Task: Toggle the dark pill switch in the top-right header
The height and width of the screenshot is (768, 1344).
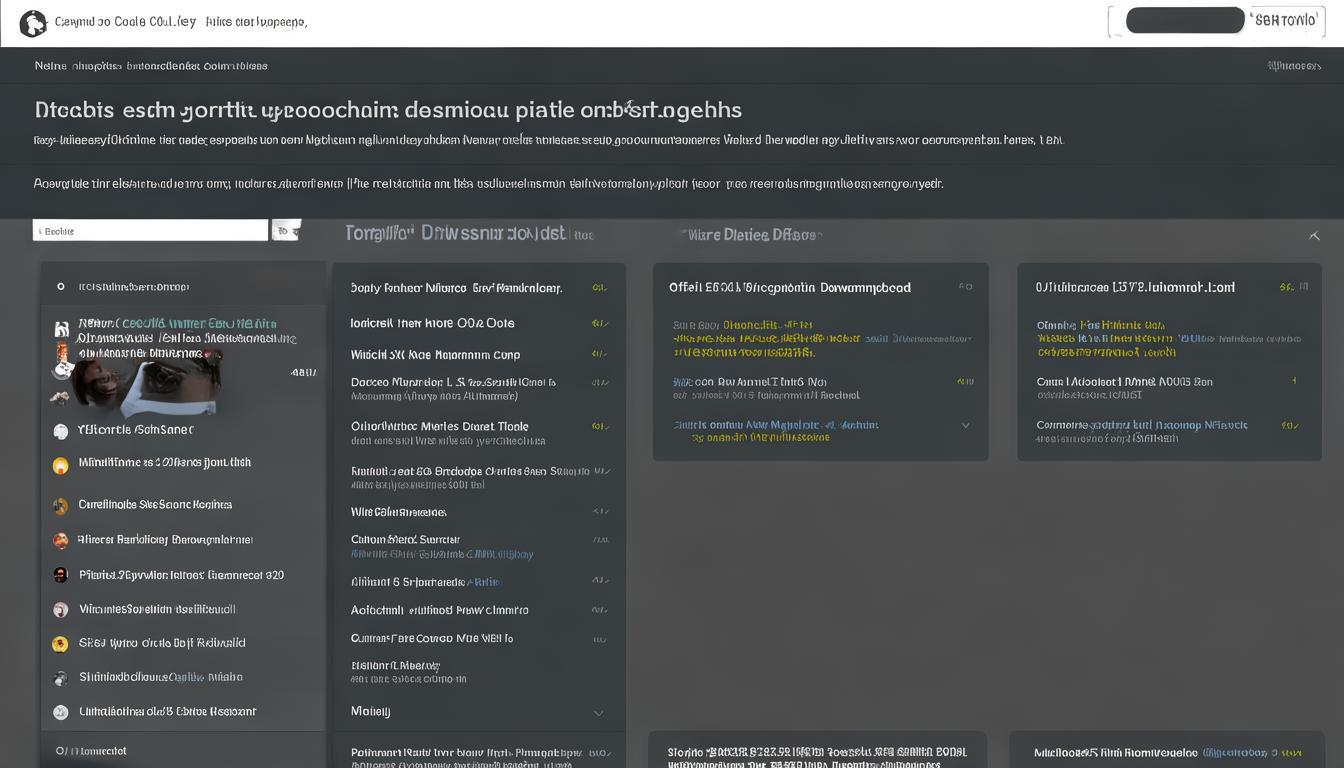Action: click(1184, 20)
